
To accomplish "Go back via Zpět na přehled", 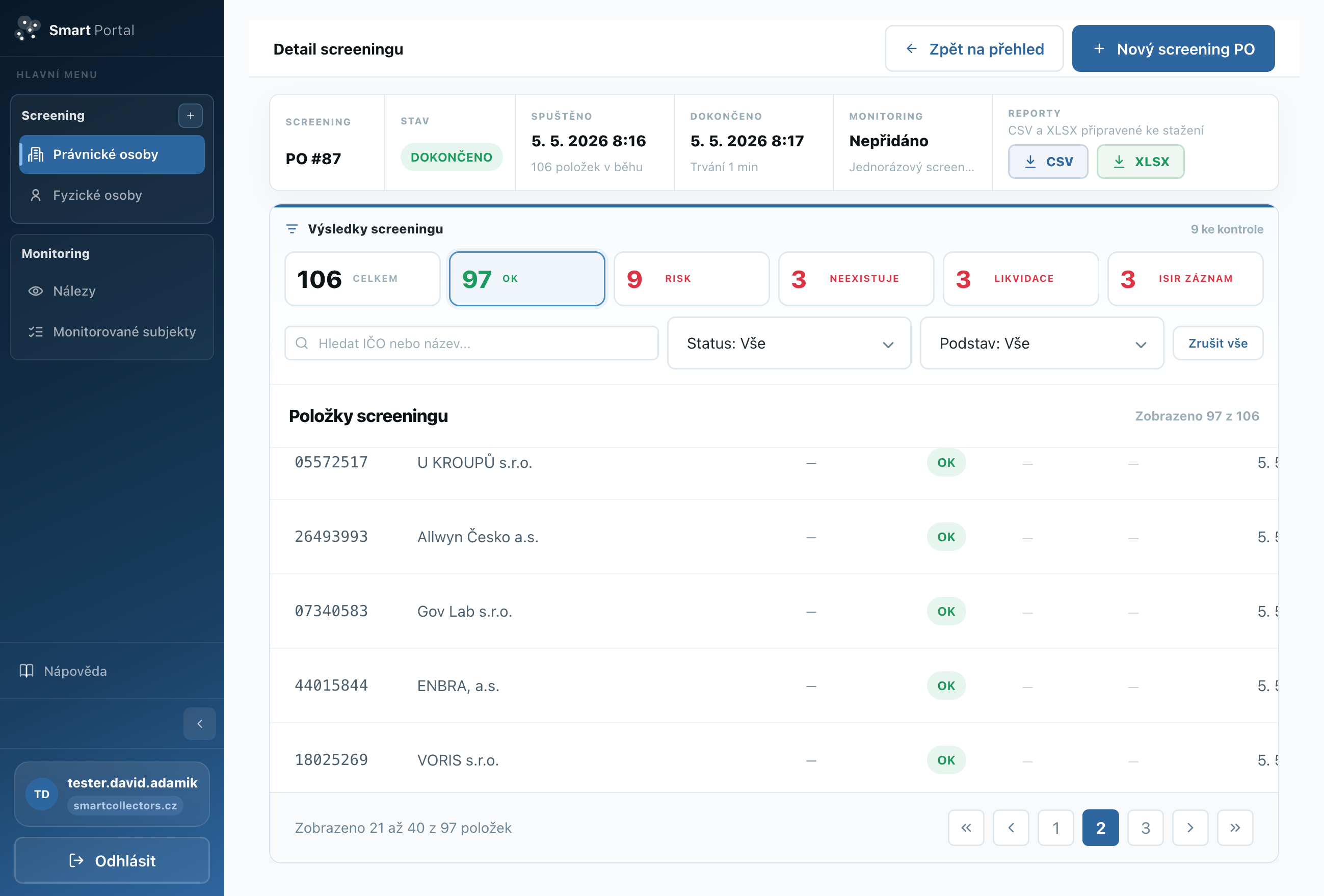I will point(973,49).
